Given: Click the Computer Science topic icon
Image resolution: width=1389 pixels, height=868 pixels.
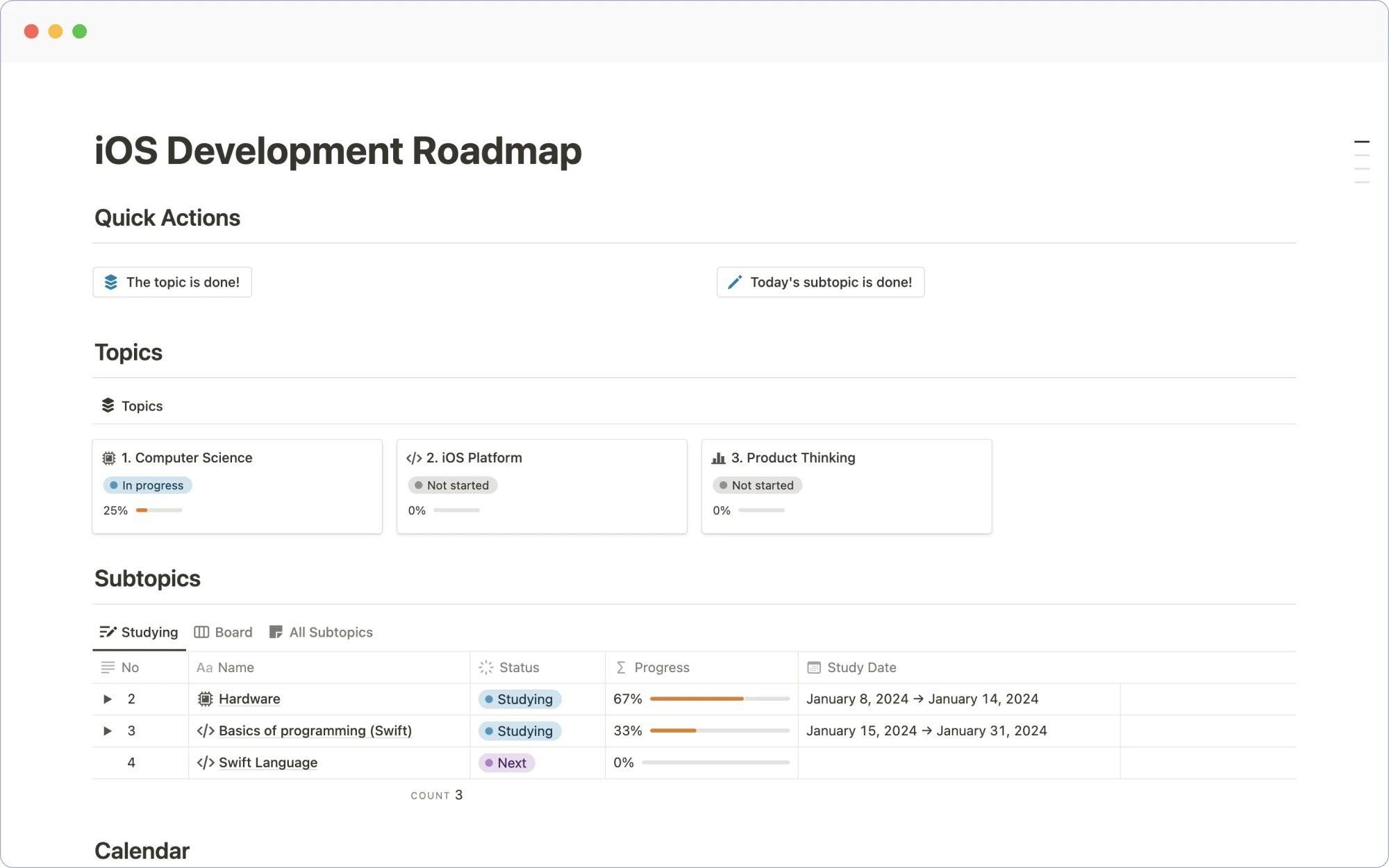Looking at the screenshot, I should [x=109, y=458].
